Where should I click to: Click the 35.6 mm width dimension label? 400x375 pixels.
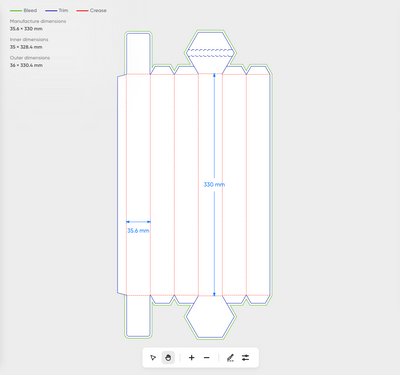138,230
